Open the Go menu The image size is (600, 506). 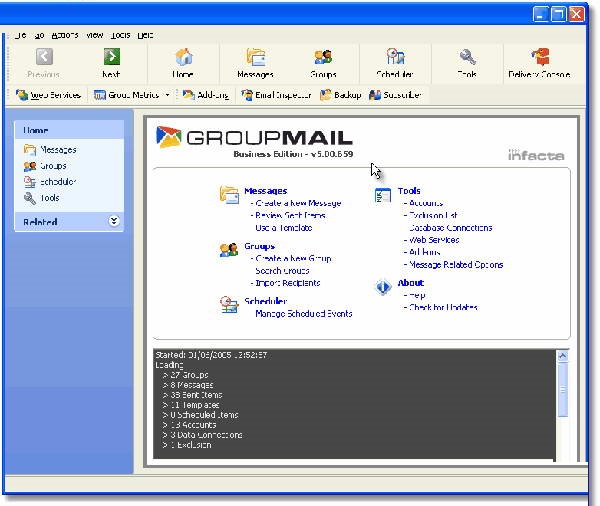[x=39, y=35]
